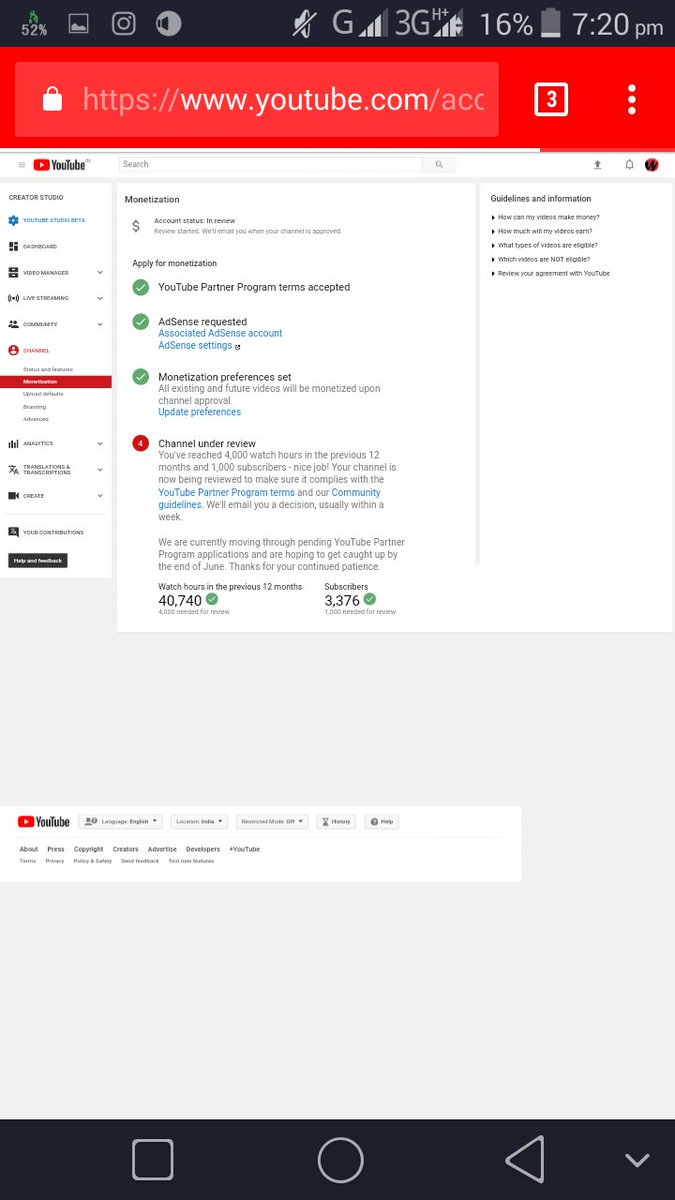
Task: Click the upload video icon
Action: [x=598, y=165]
